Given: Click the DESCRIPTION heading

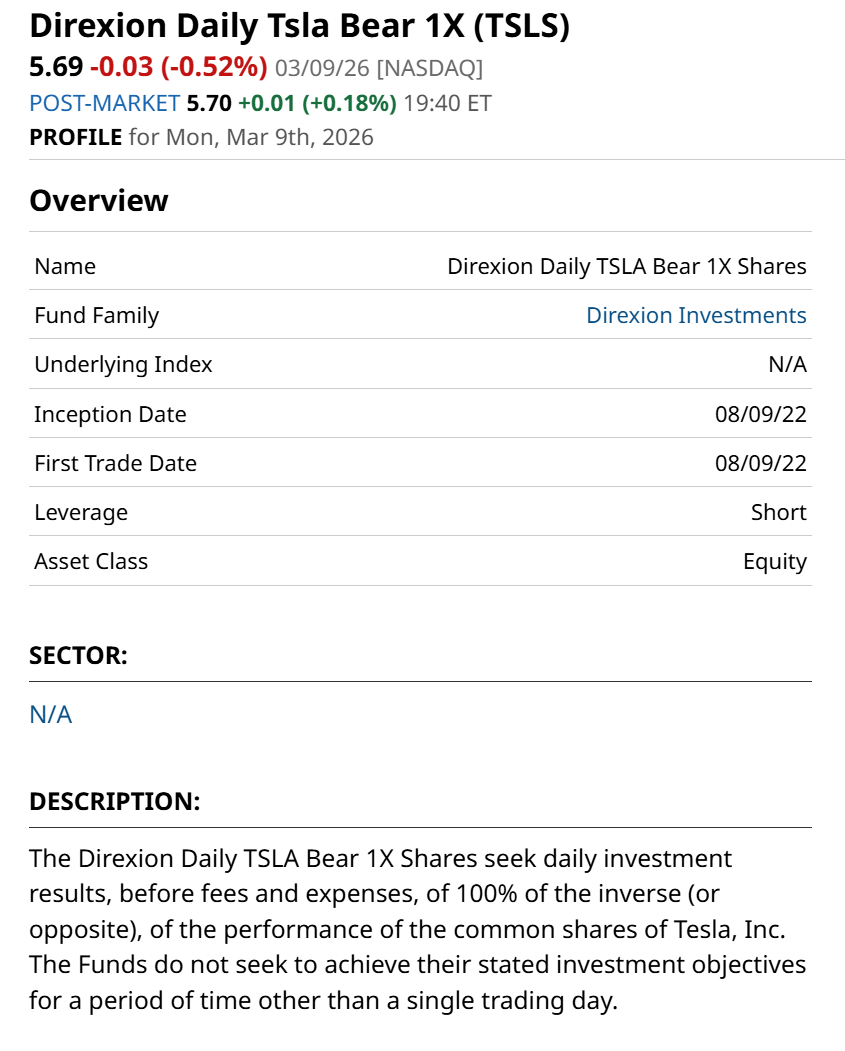Looking at the screenshot, I should coord(115,802).
